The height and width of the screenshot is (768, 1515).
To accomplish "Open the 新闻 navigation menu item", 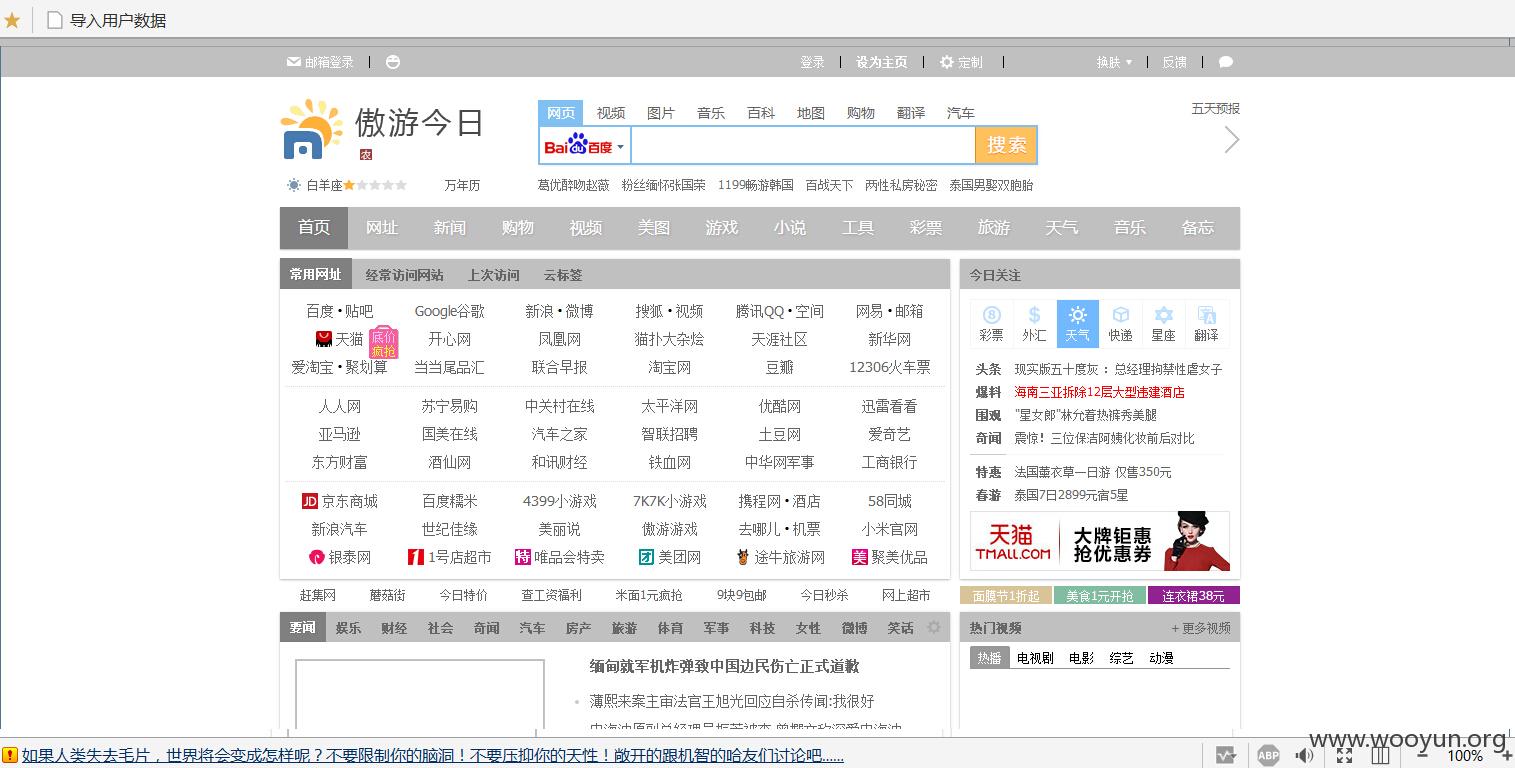I will (450, 228).
